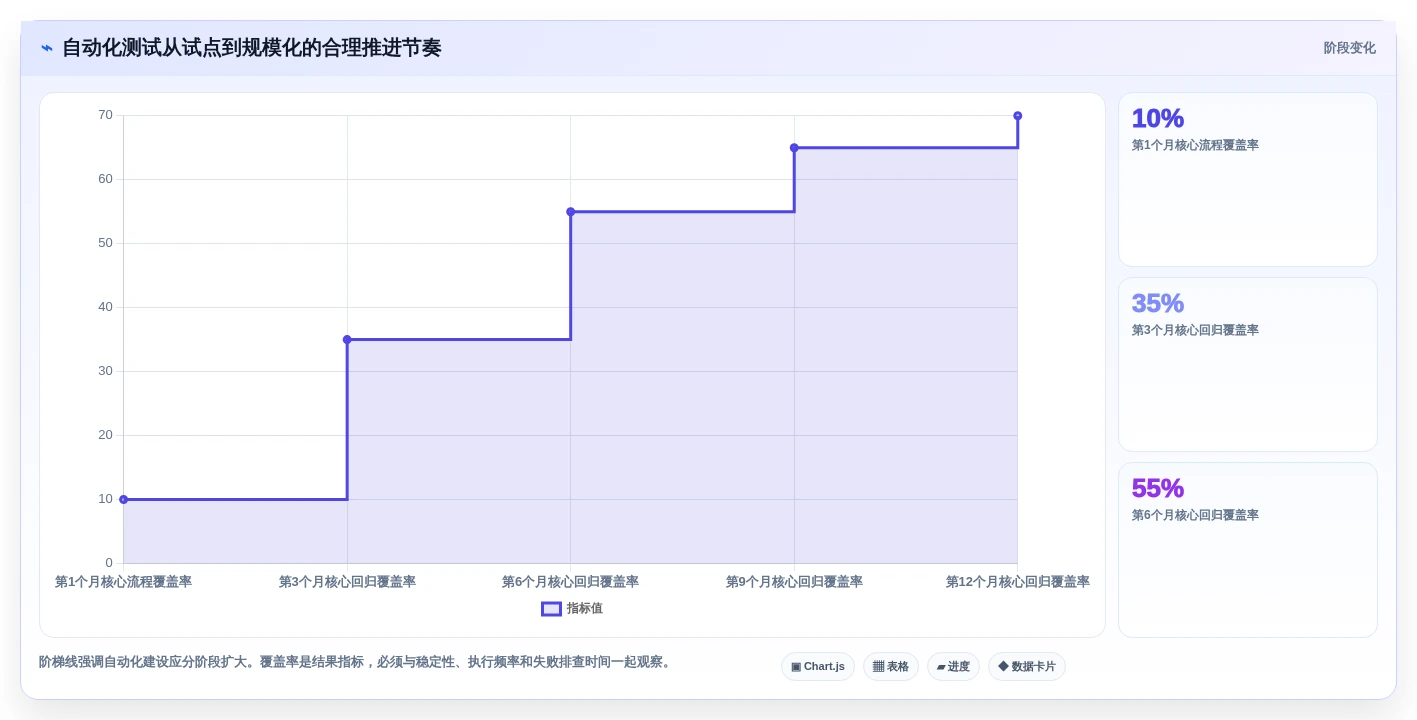1417x720 pixels.
Task: Click the data point at value 55
Action: pyautogui.click(x=571, y=212)
